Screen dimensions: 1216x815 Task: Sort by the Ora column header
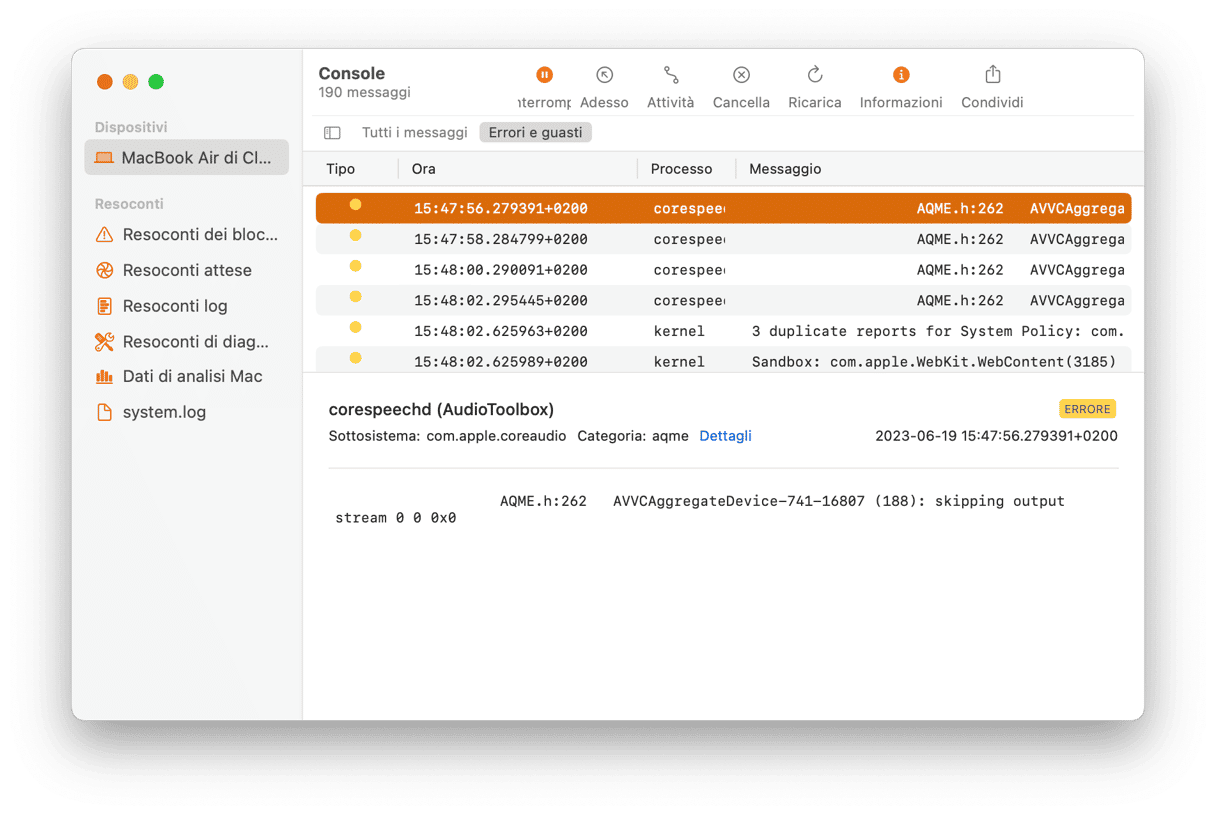(424, 169)
